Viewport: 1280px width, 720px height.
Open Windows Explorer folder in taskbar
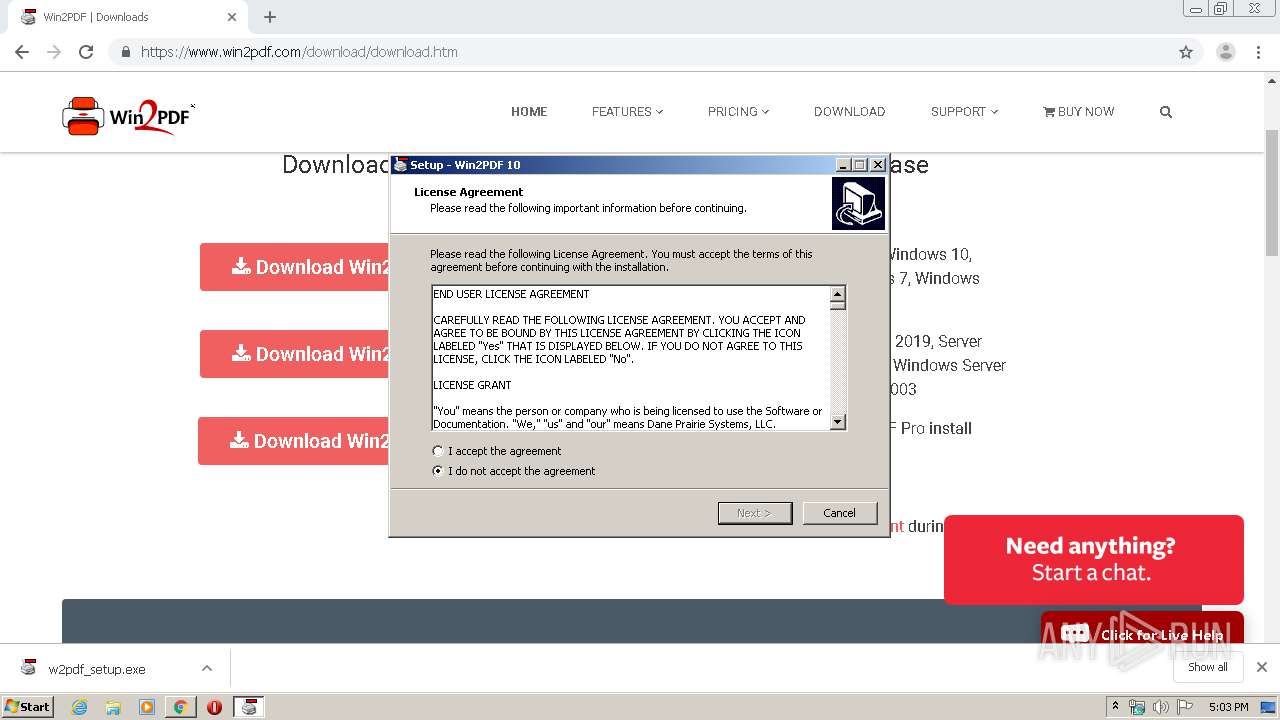pyautogui.click(x=113, y=707)
